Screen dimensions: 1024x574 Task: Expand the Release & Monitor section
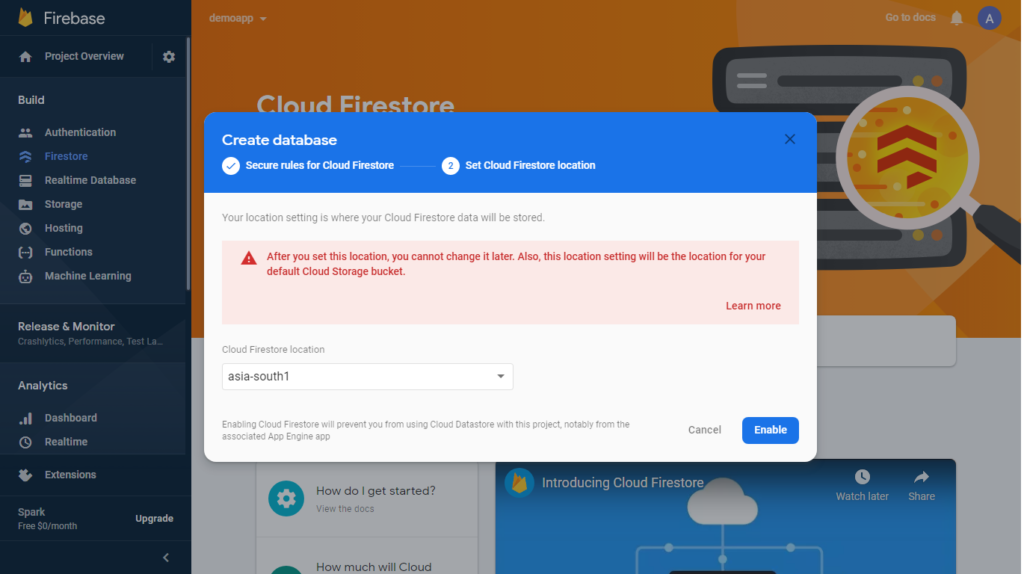click(x=93, y=333)
